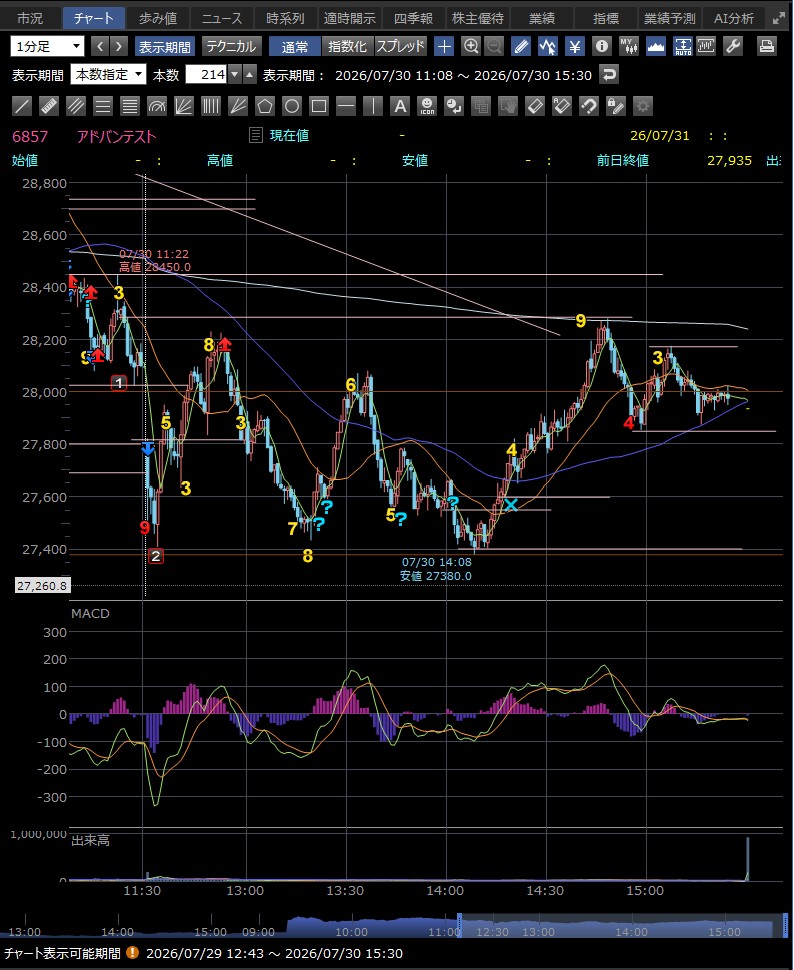Open the ICON stamp tool
794x970 pixels.
pos(427,106)
